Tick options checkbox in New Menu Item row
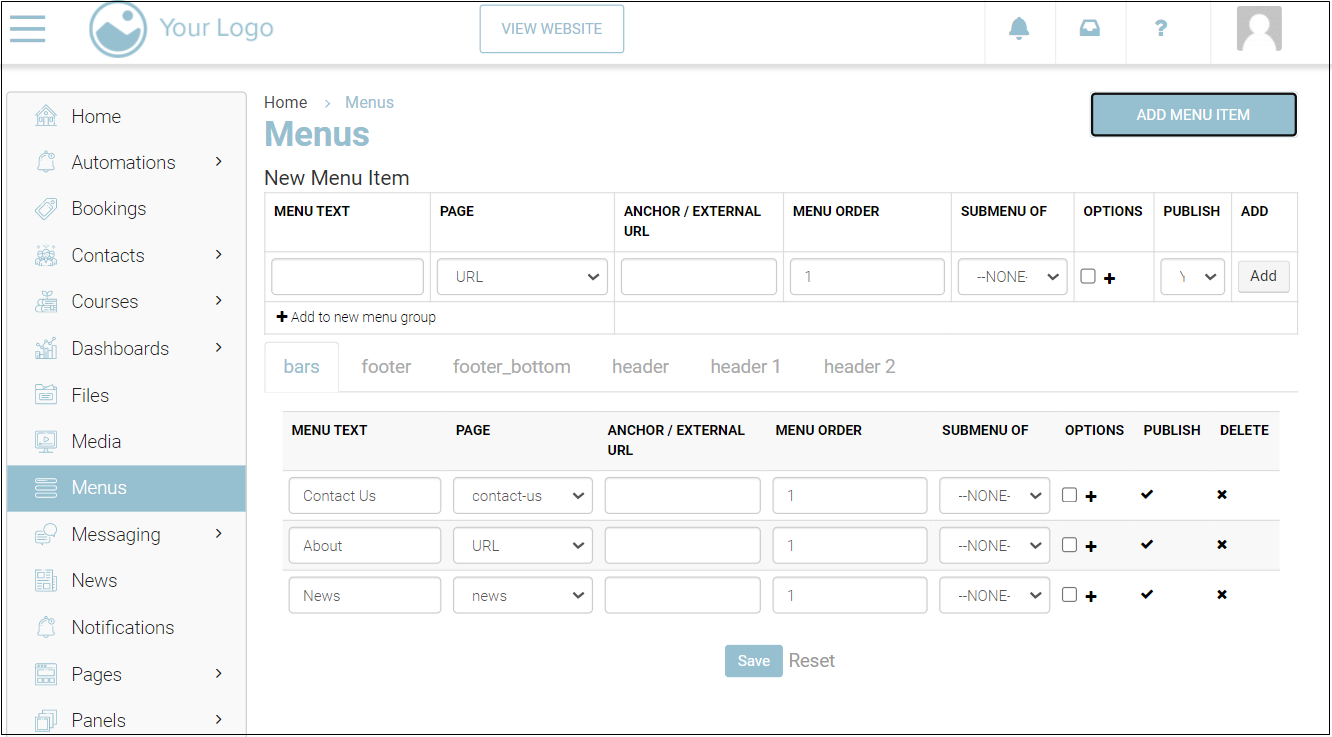This screenshot has width=1332, height=737. coord(1088,277)
